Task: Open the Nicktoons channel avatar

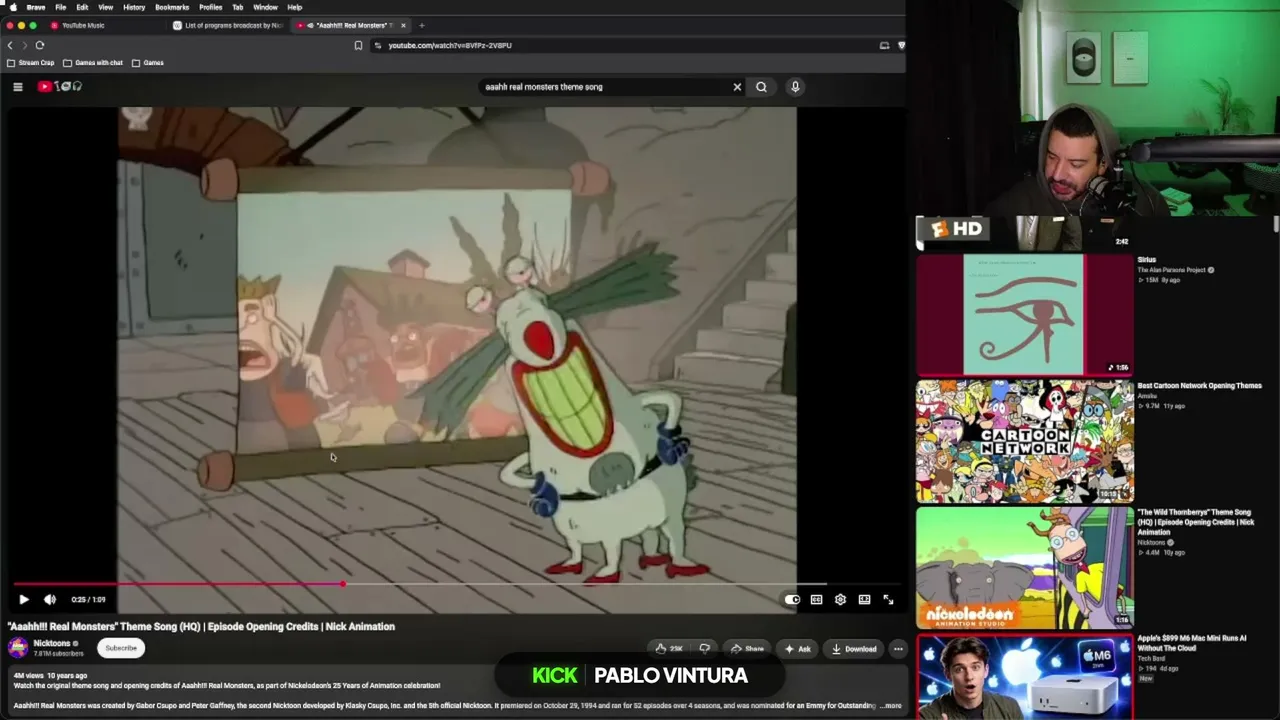Action: coord(18,648)
